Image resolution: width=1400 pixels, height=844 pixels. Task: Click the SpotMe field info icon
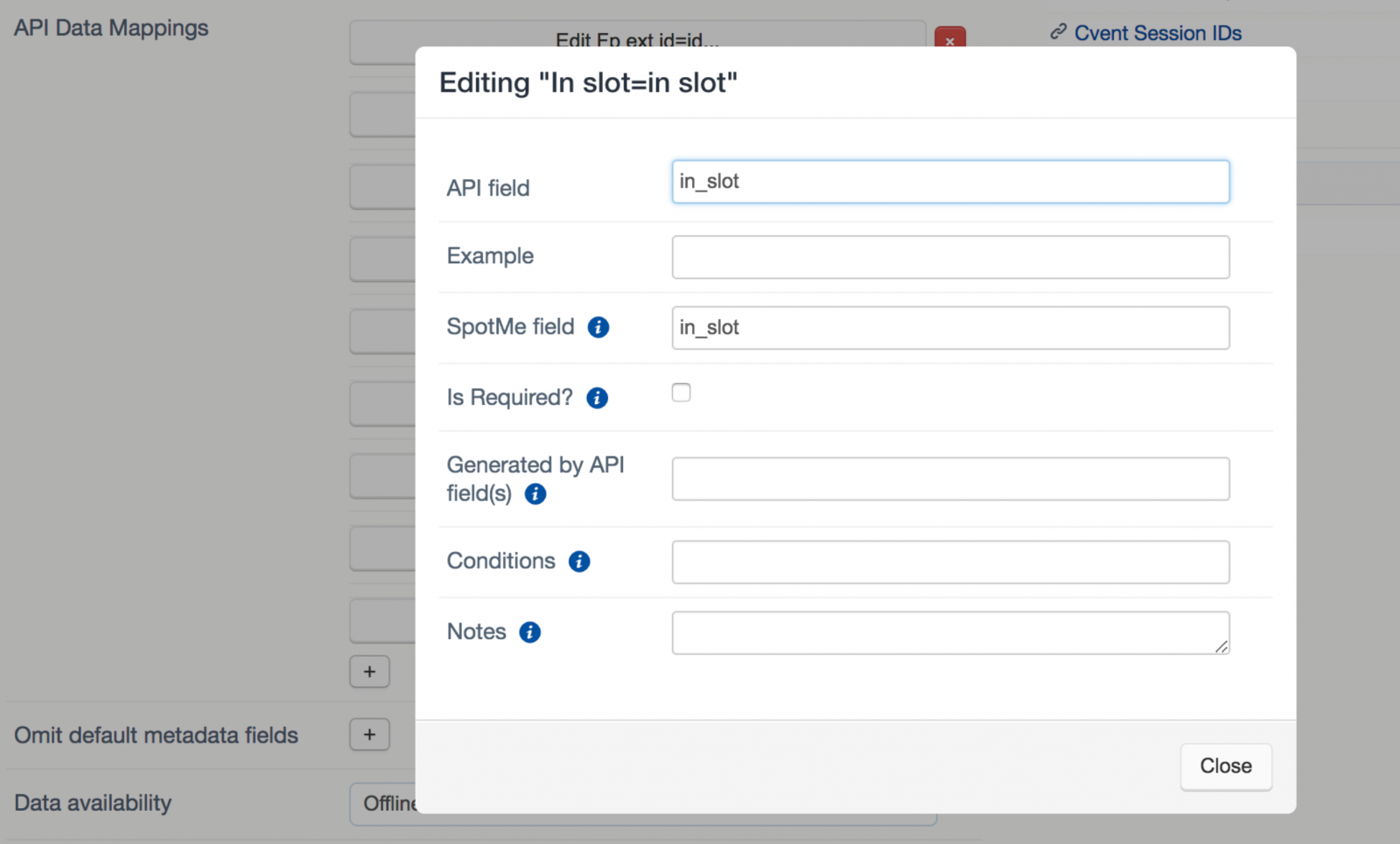pos(598,327)
